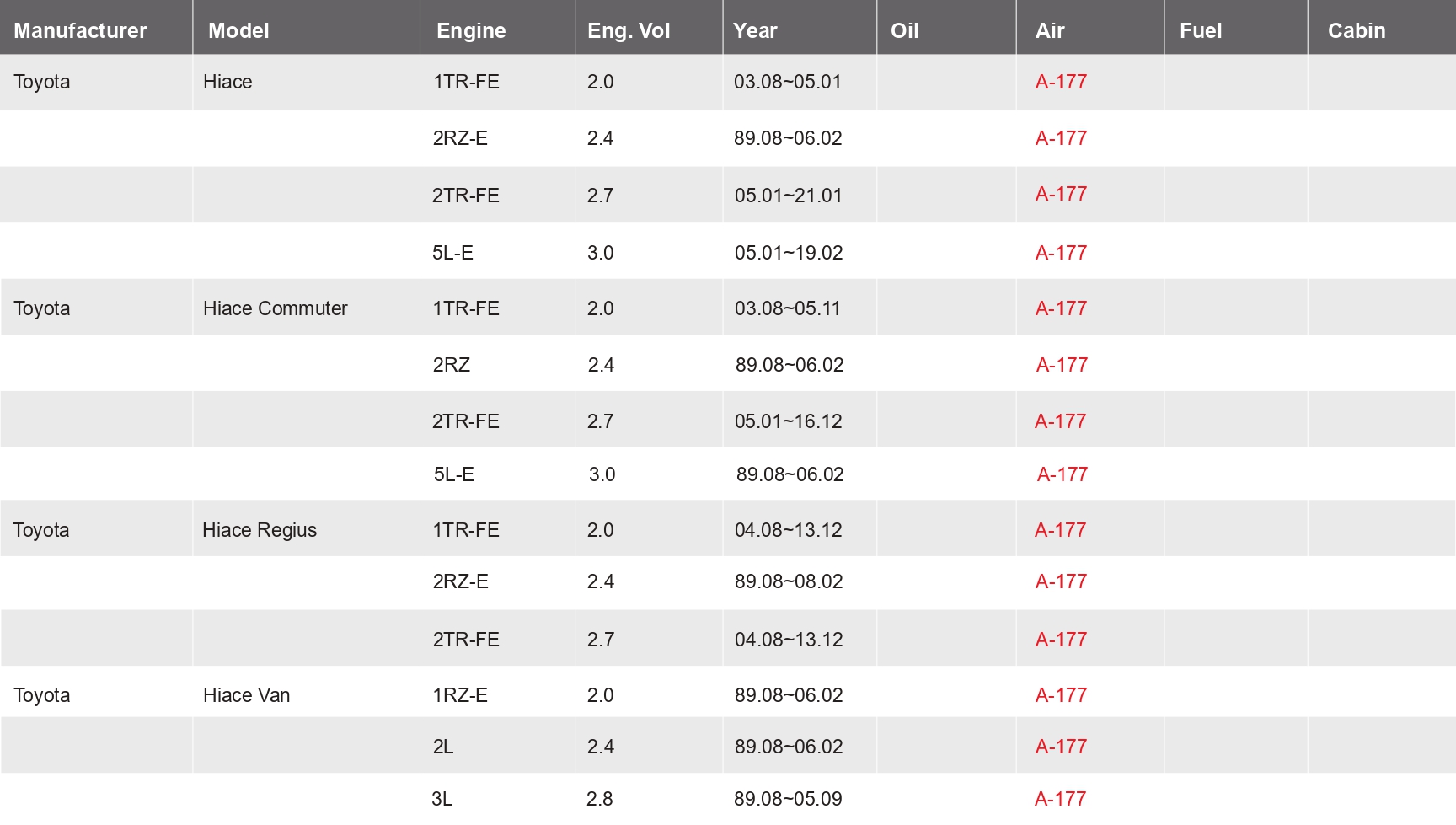Click the Manufacturer column header
1456x825 pixels.
[80, 30]
